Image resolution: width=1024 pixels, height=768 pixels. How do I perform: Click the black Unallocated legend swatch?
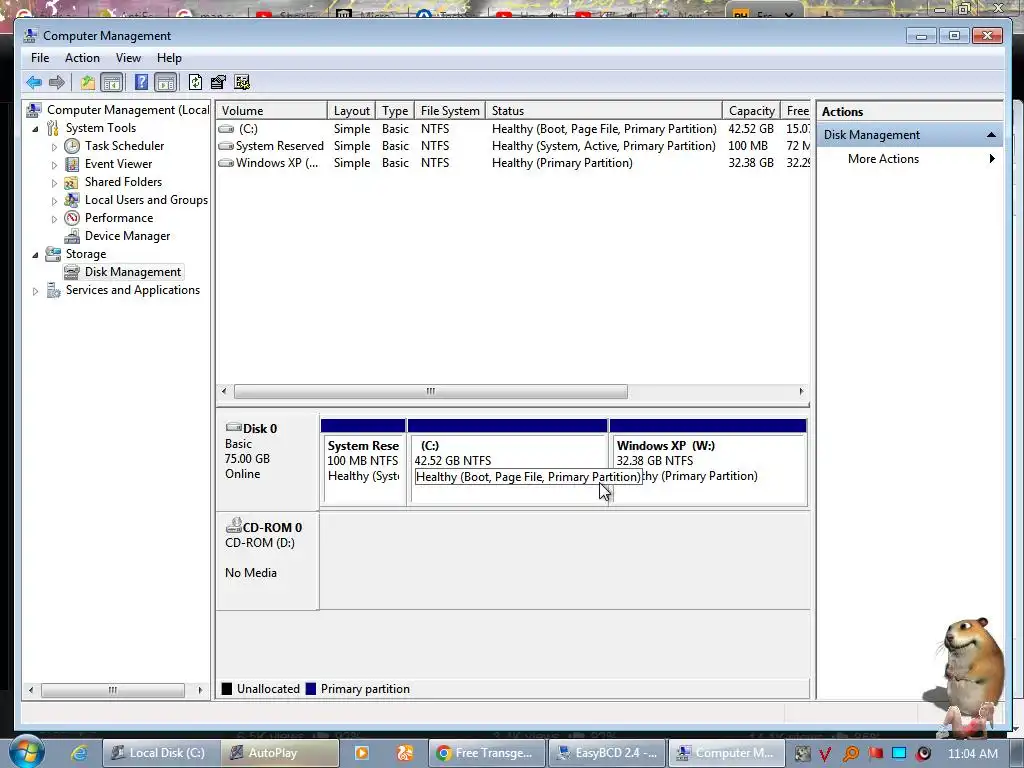tap(227, 688)
